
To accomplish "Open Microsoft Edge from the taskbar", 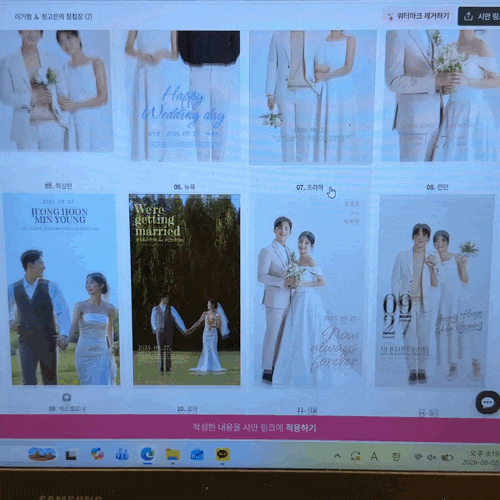I will click(x=147, y=454).
